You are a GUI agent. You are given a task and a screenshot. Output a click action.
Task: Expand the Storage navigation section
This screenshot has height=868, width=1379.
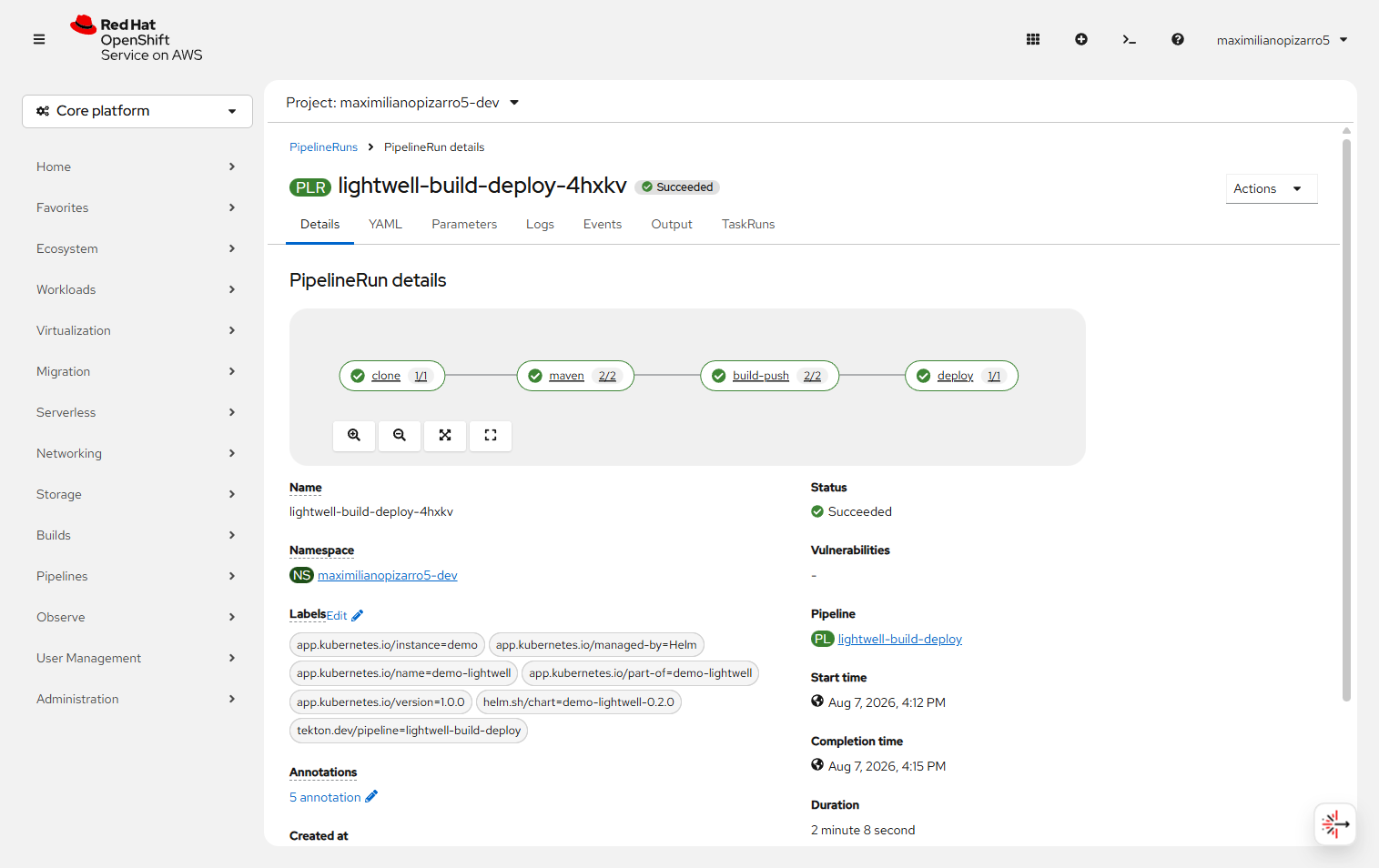(x=137, y=494)
